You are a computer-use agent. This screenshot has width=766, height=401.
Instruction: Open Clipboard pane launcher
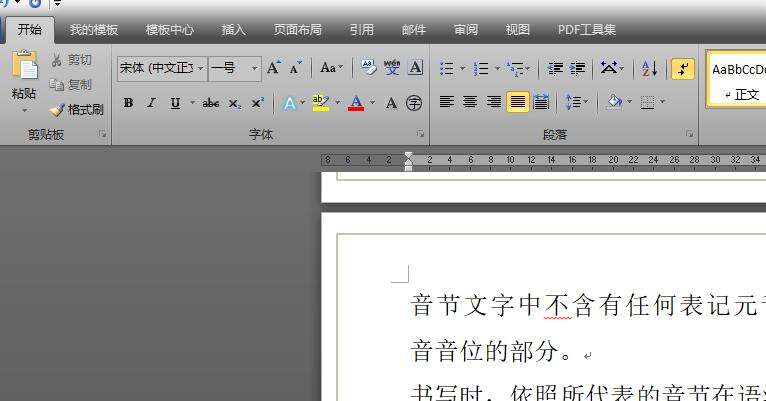(103, 134)
